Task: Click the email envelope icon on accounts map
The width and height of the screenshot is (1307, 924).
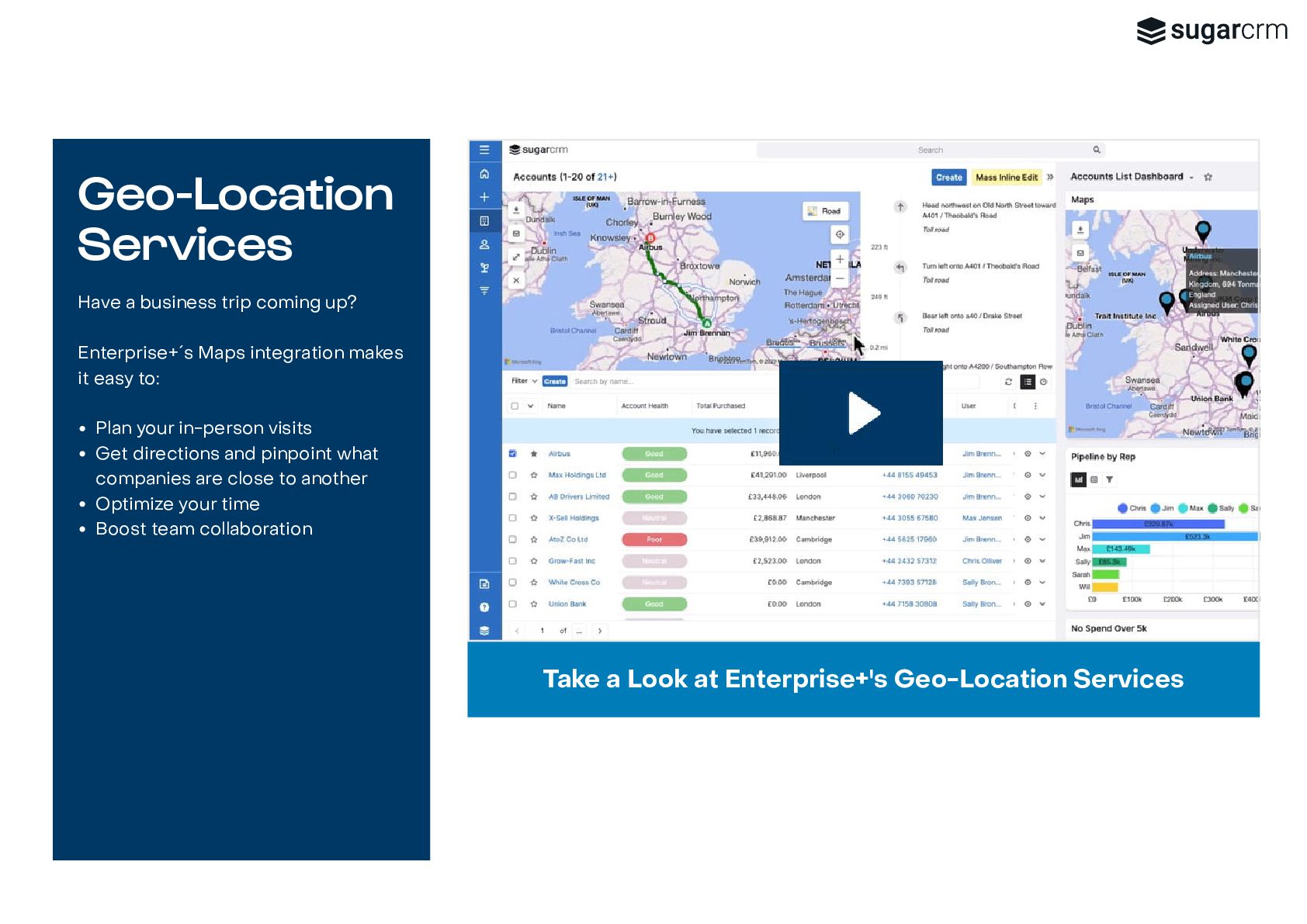Action: 516,234
